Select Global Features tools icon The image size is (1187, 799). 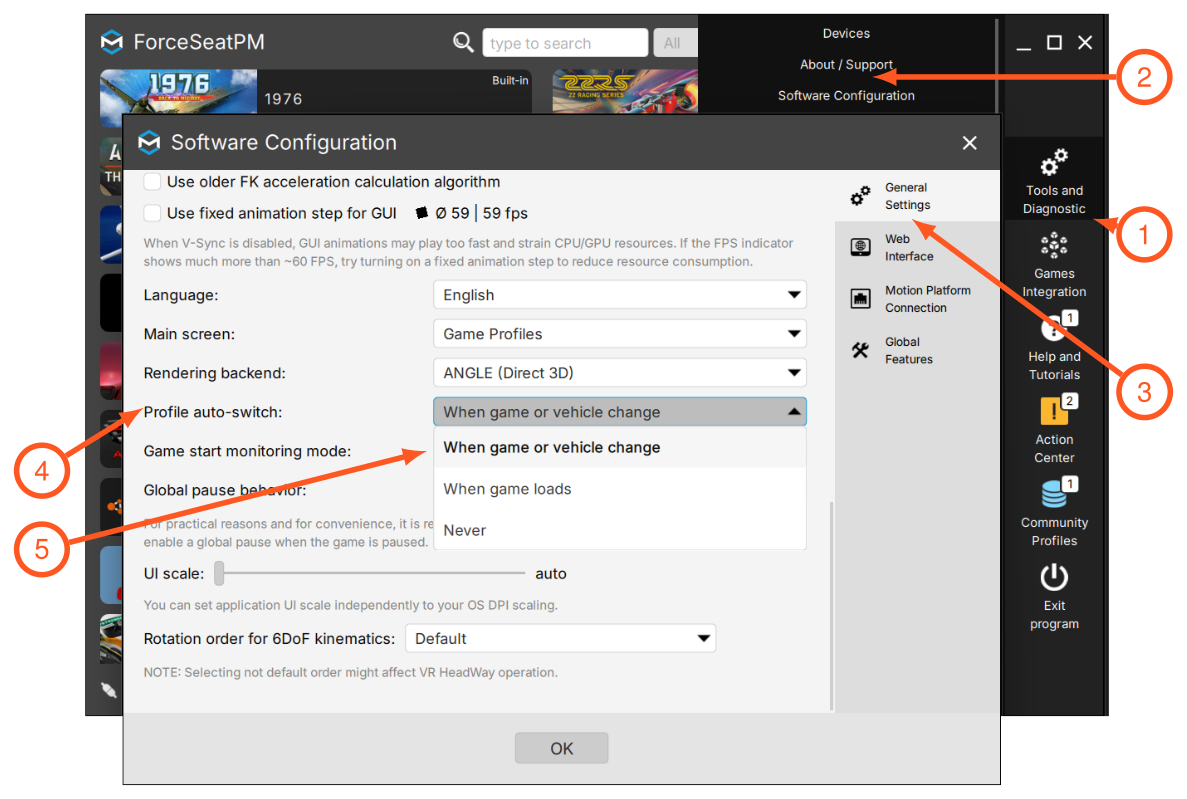[861, 350]
